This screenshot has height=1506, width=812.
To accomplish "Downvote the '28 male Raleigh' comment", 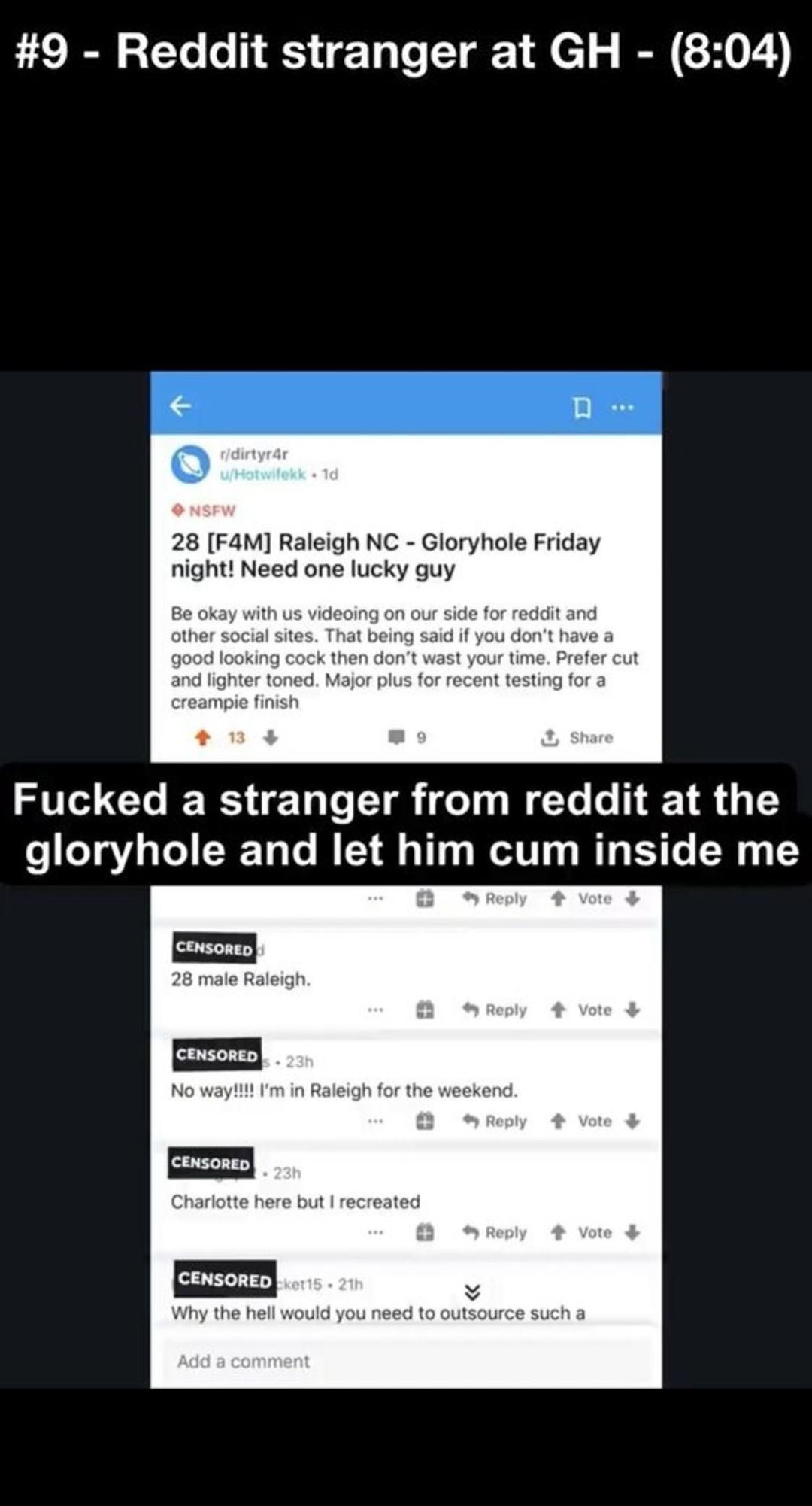I will (x=633, y=1010).
